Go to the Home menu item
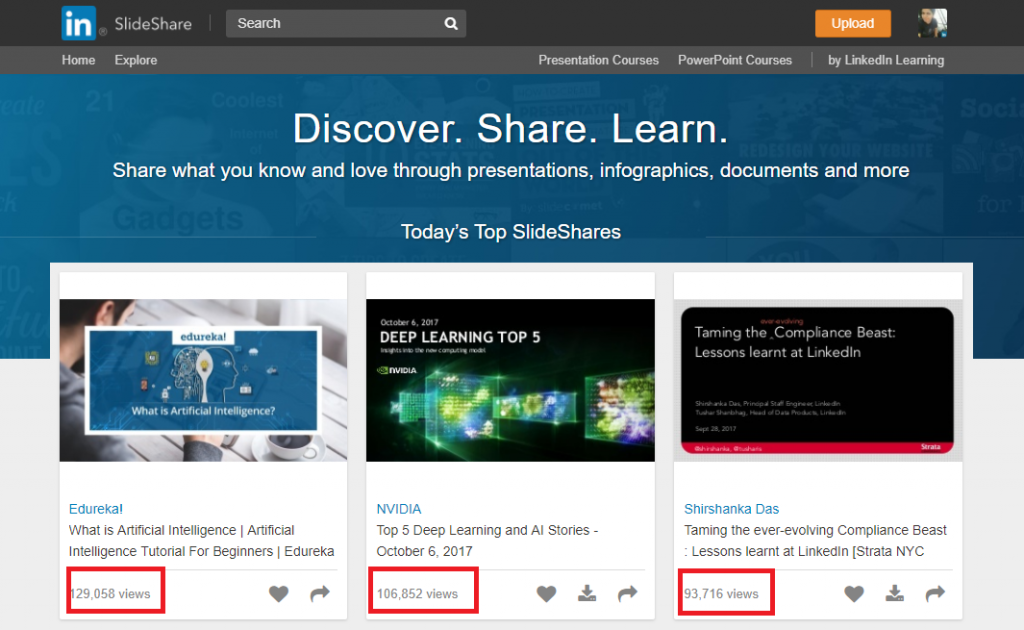The width and height of the screenshot is (1024, 630). (78, 60)
